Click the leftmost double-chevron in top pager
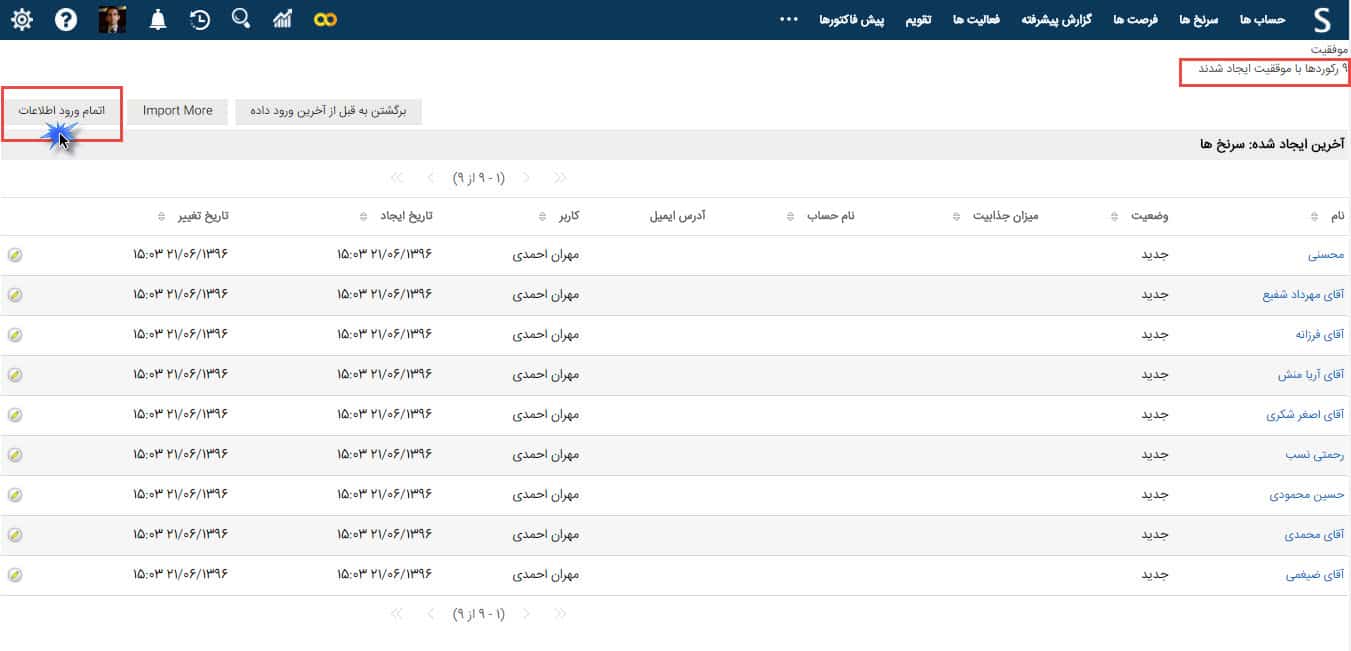This screenshot has width=1351, height=651. point(397,178)
